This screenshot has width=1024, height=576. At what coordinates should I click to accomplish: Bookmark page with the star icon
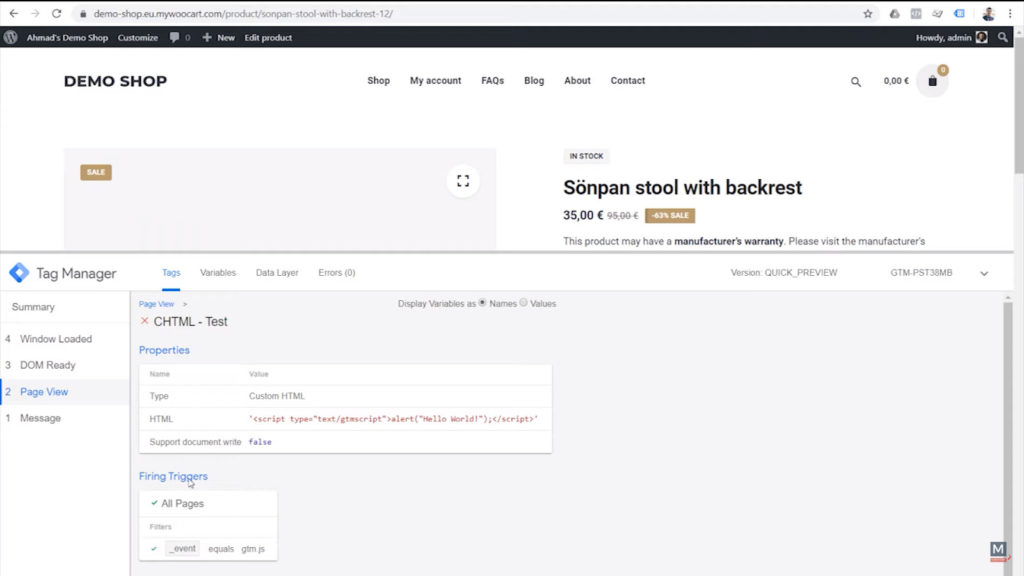[867, 14]
